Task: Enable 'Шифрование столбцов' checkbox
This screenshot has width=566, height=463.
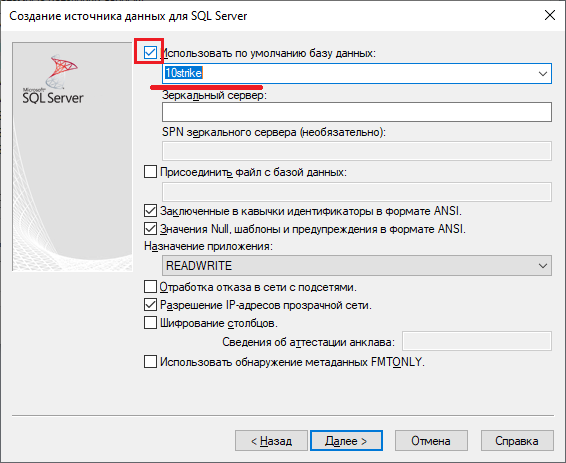Action: 150,322
